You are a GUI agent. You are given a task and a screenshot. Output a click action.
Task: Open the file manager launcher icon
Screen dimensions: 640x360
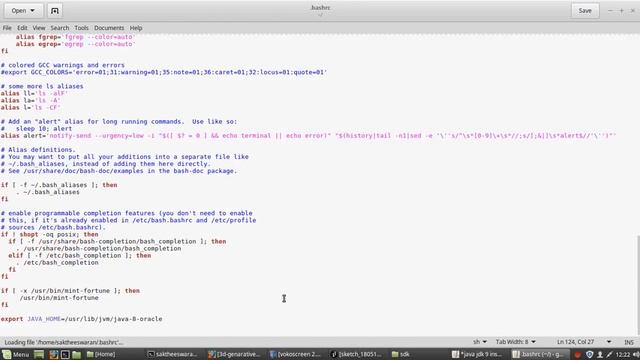(76, 354)
